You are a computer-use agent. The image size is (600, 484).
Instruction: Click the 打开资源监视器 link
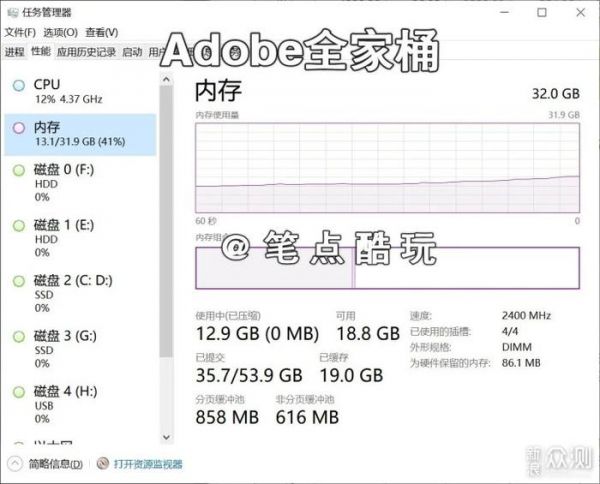[148, 464]
